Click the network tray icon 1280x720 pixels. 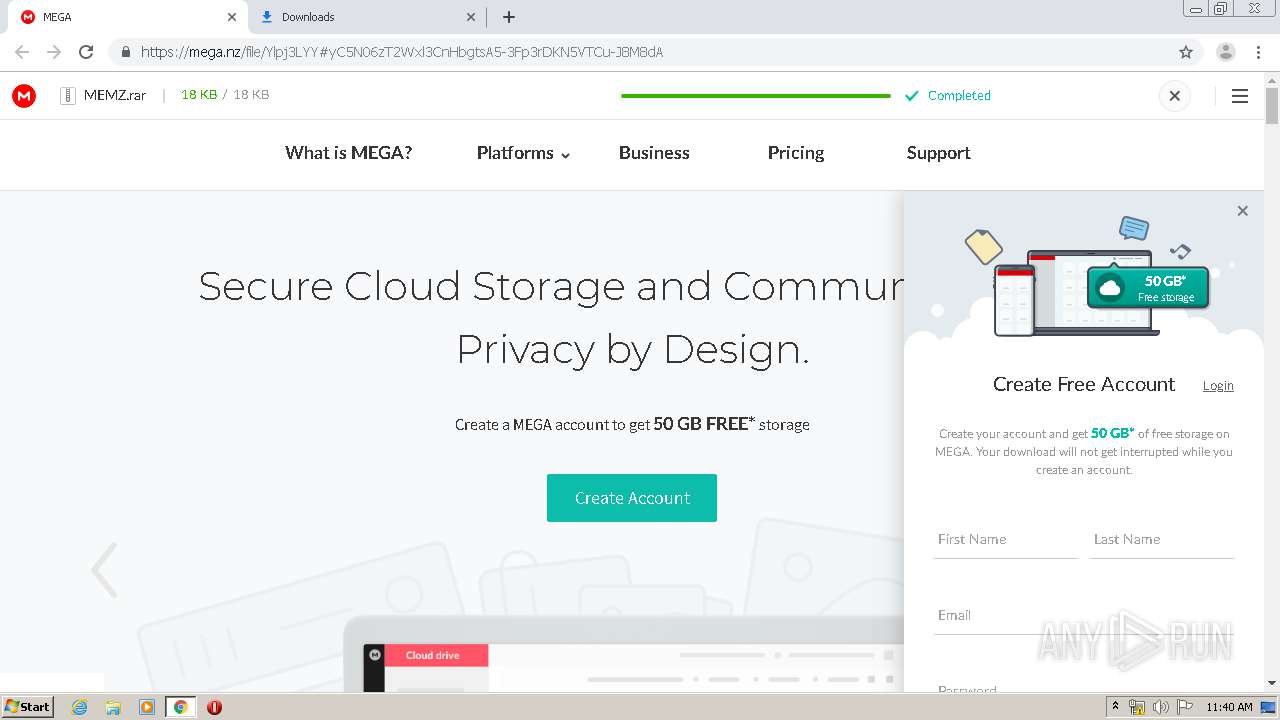click(1137, 707)
